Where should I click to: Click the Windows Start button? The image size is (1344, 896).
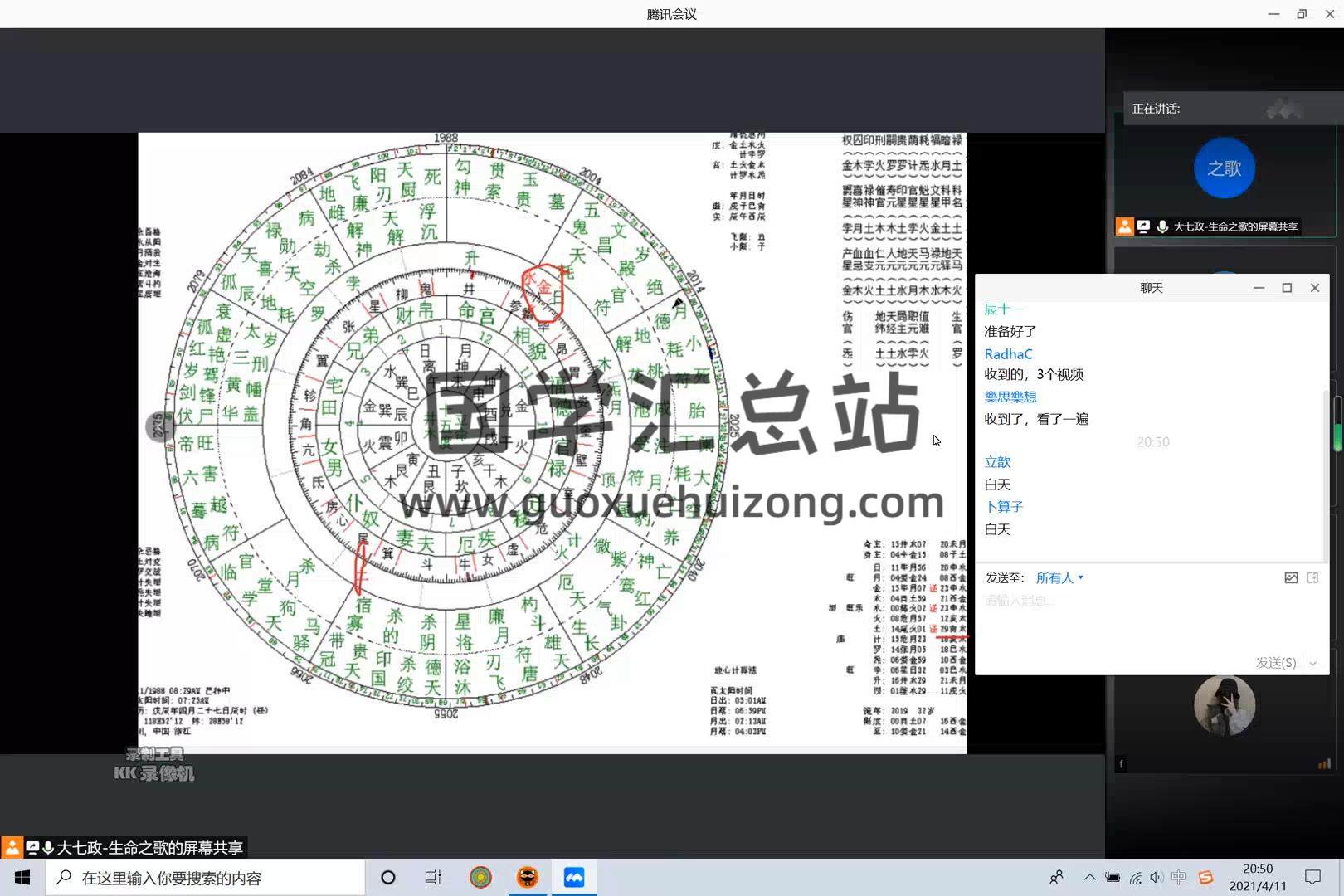(x=22, y=877)
